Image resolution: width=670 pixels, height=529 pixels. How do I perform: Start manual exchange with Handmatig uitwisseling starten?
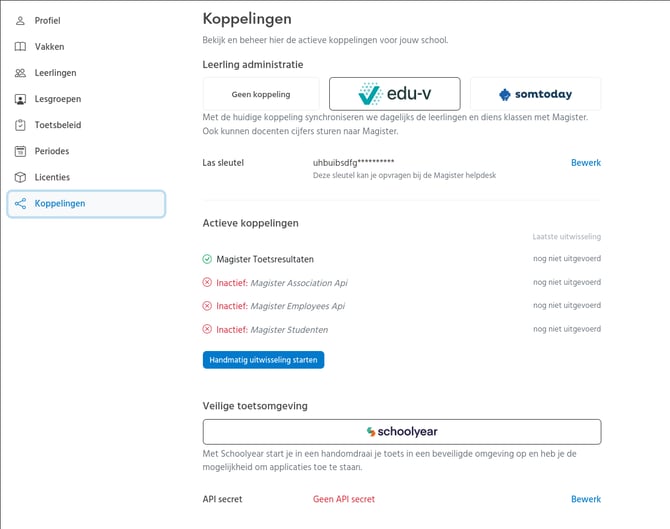[263, 360]
